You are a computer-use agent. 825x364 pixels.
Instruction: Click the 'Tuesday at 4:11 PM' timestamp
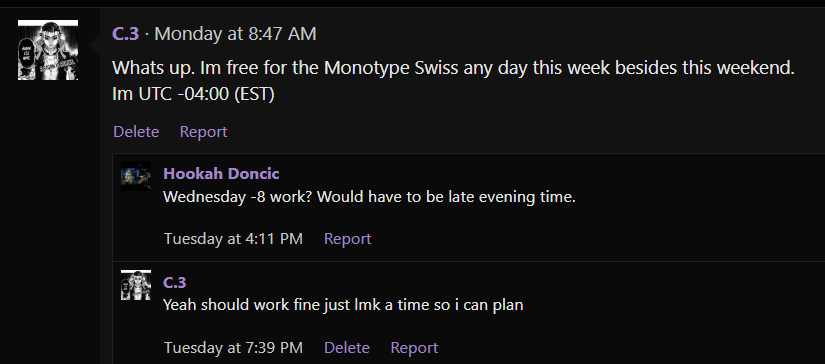[233, 239]
